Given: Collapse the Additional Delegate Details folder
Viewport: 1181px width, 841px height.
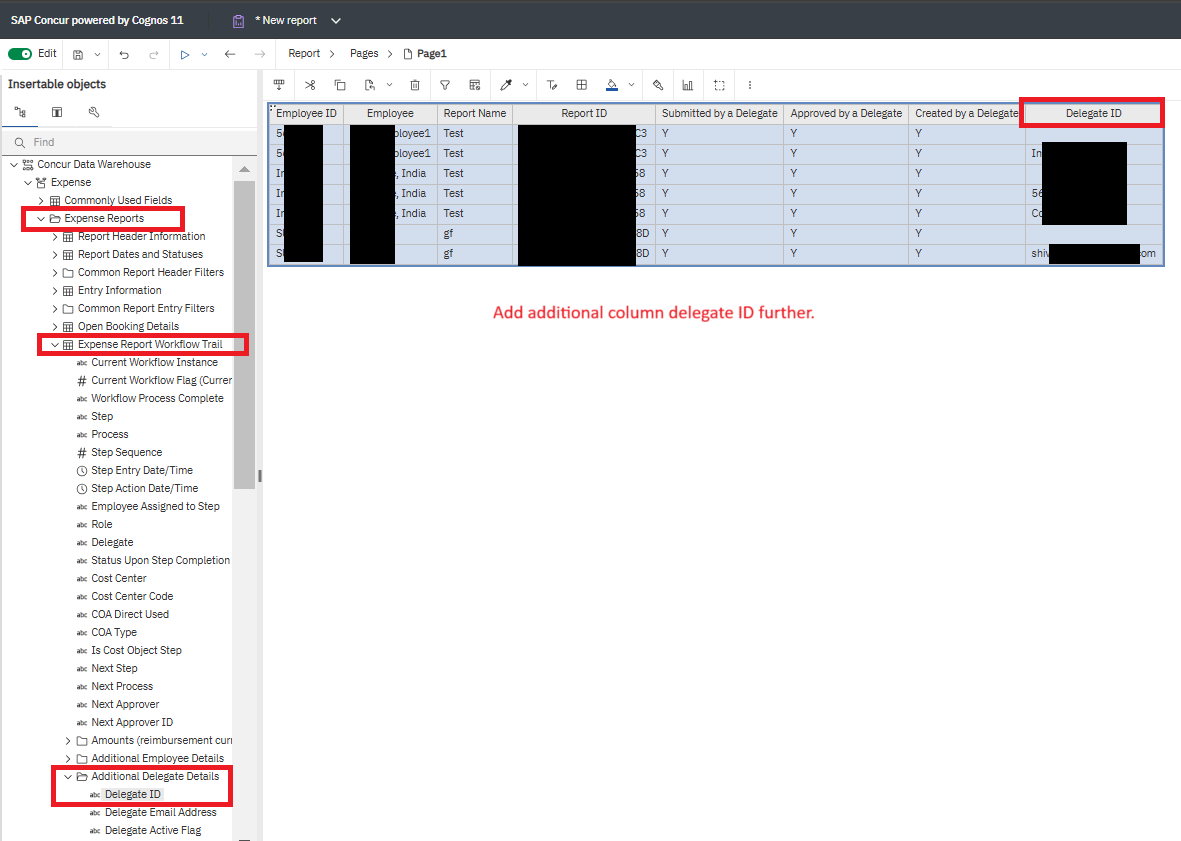Looking at the screenshot, I should [x=68, y=777].
